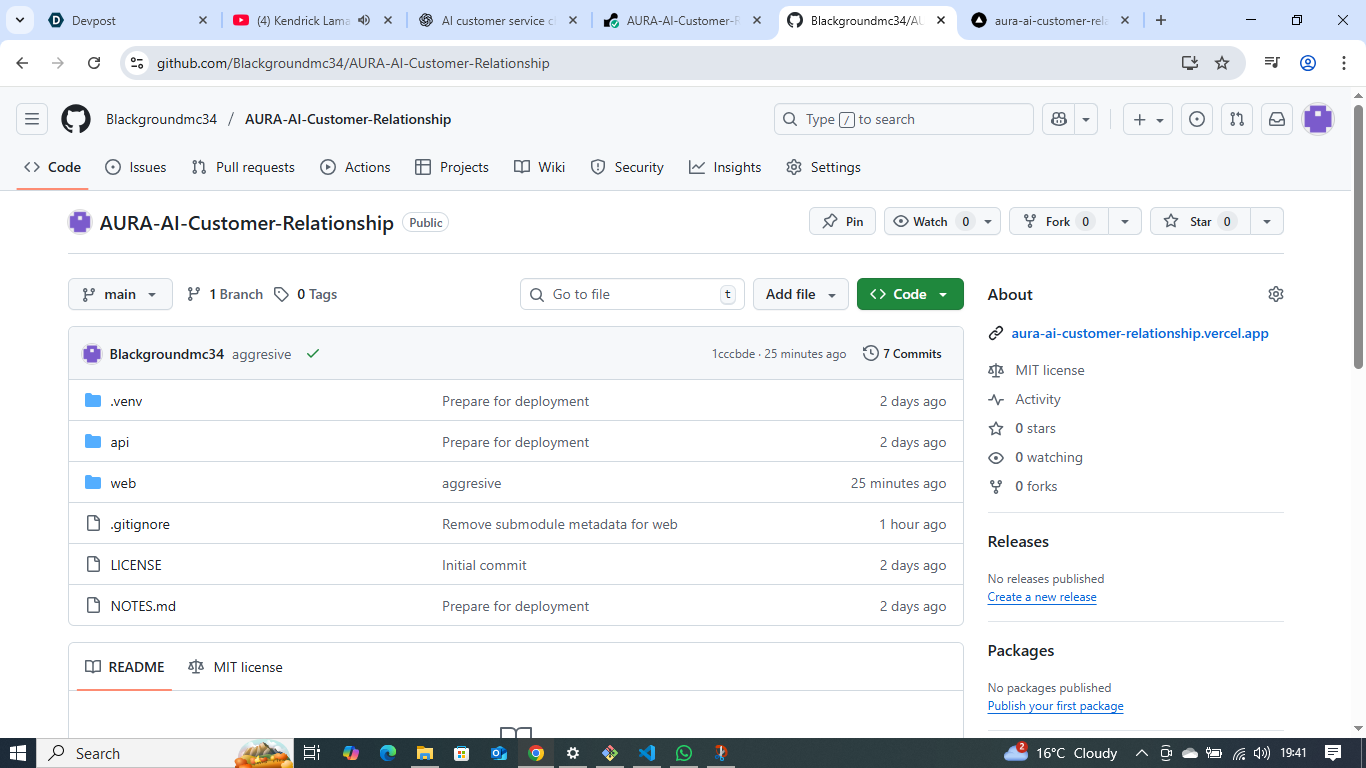This screenshot has height=768, width=1366.
Task: Open About settings gear icon
Action: point(1275,294)
